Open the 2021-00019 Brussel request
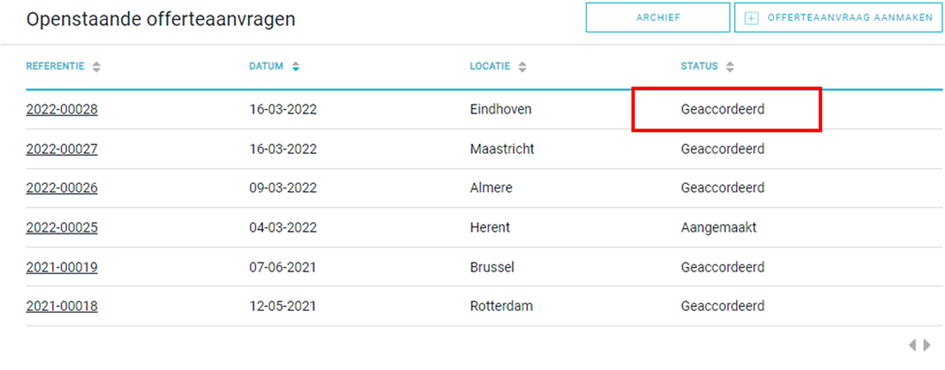Screen dimensions: 945x370 [61, 267]
